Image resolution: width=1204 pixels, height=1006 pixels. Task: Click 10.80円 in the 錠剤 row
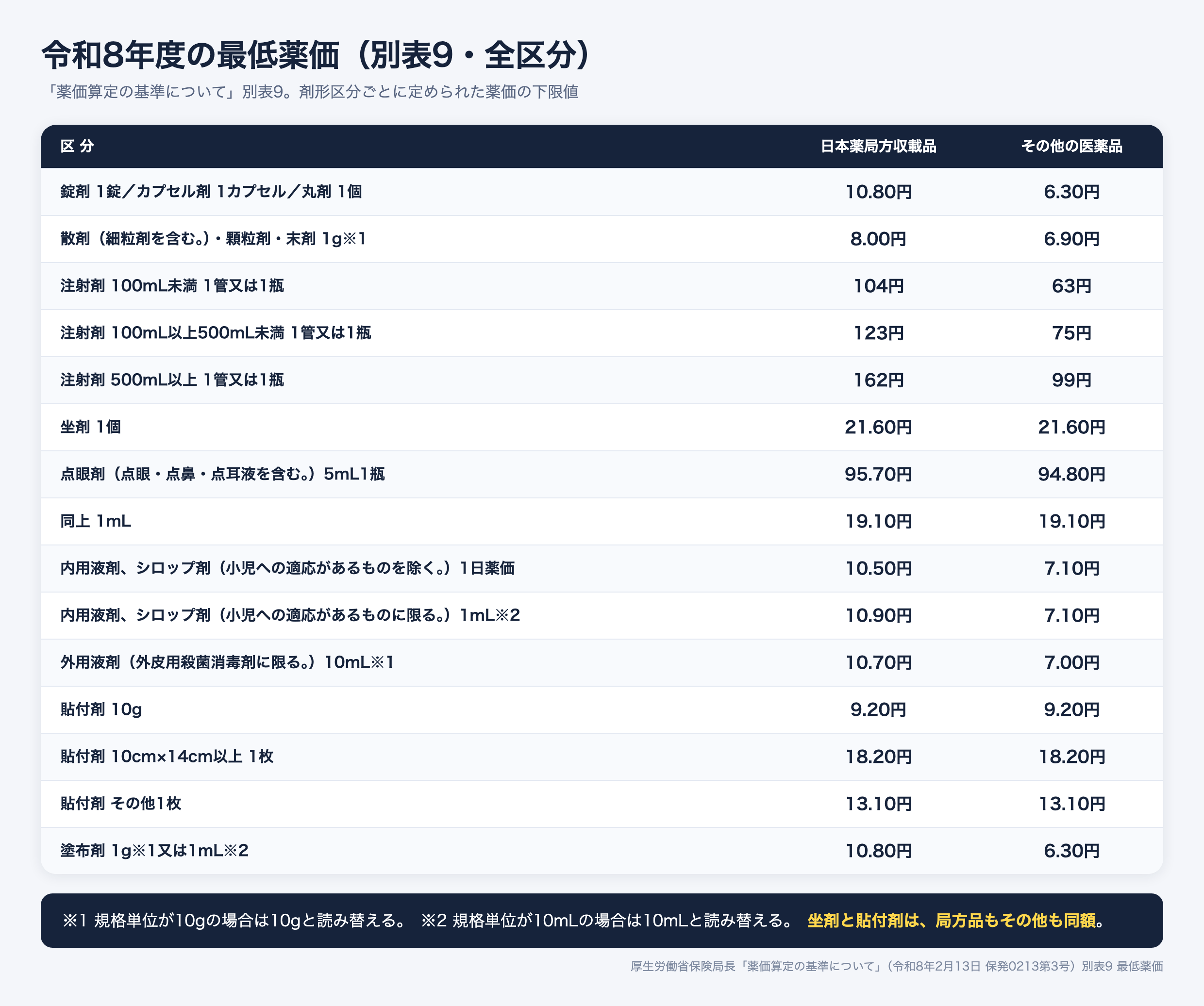[878, 192]
